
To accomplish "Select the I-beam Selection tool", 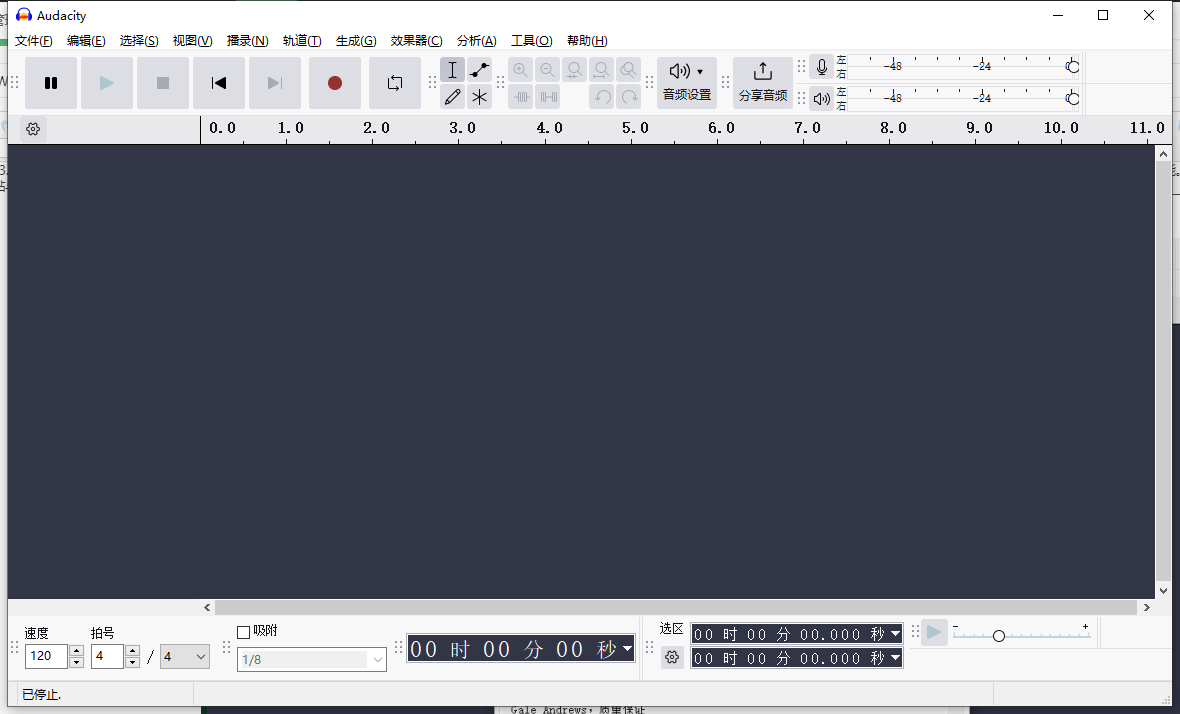I will pos(452,70).
